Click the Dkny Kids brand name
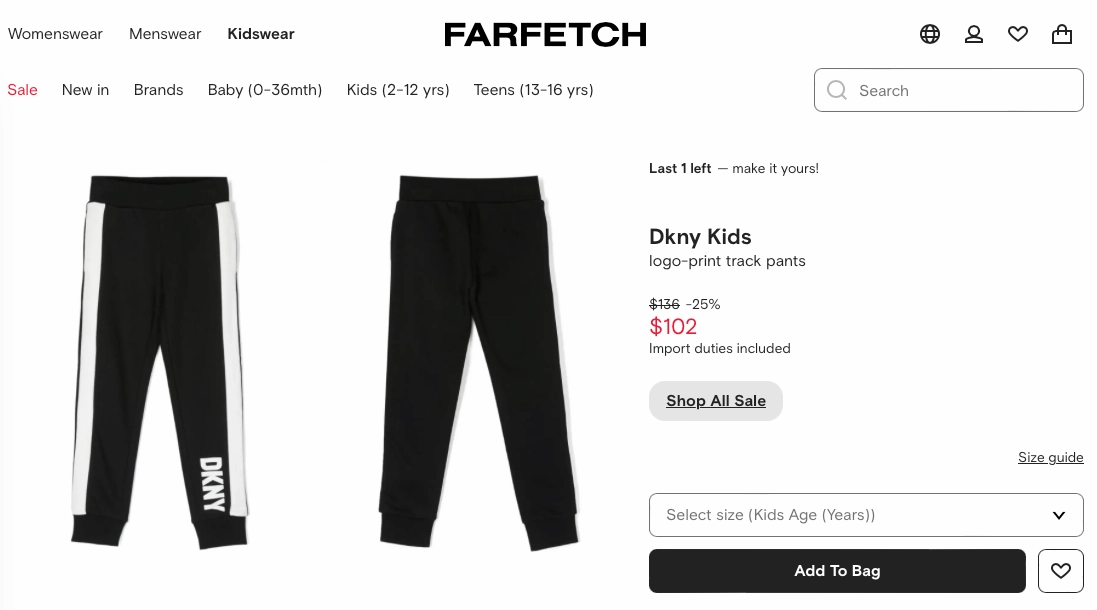 pyautogui.click(x=700, y=237)
